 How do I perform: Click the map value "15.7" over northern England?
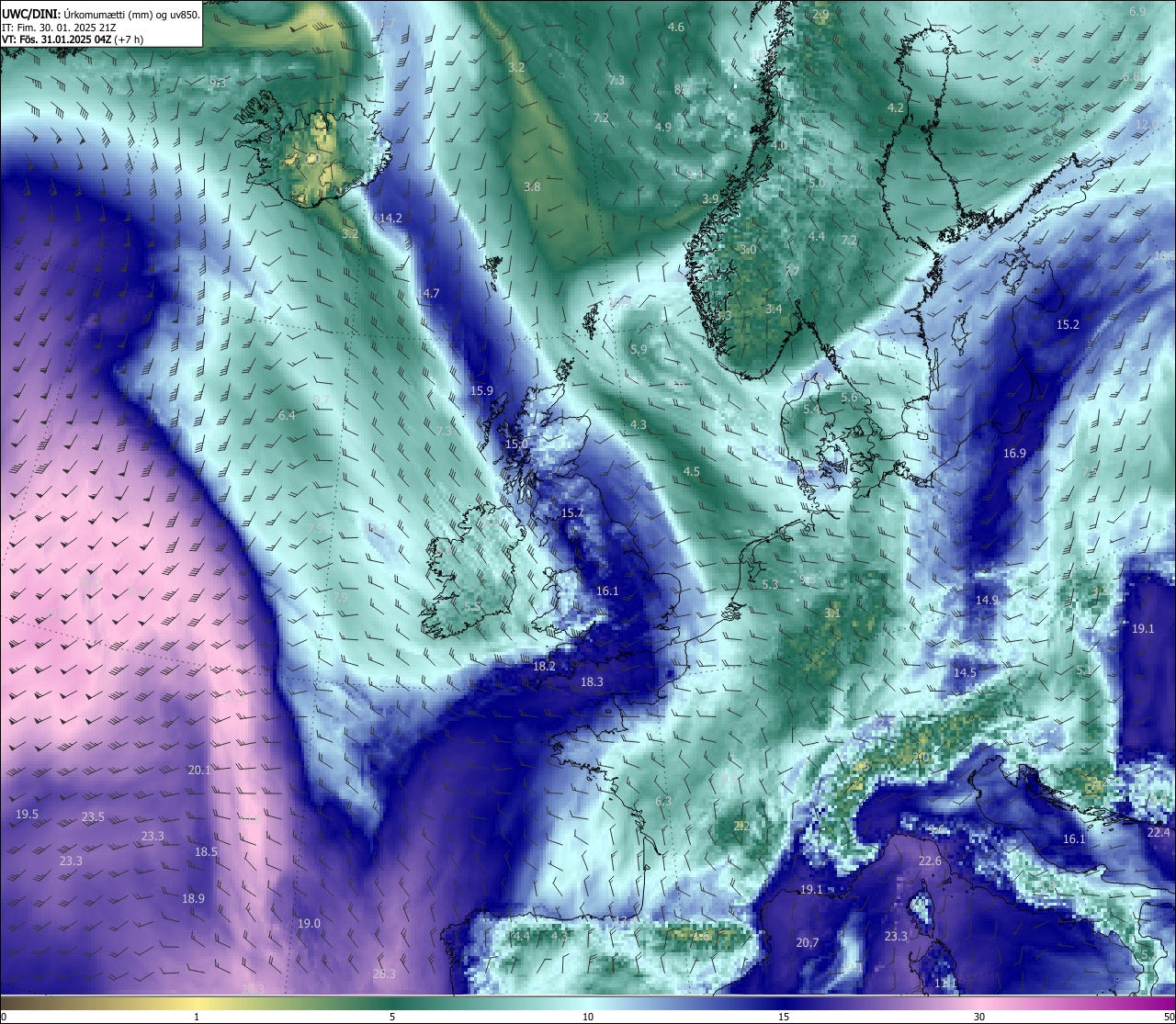(572, 512)
